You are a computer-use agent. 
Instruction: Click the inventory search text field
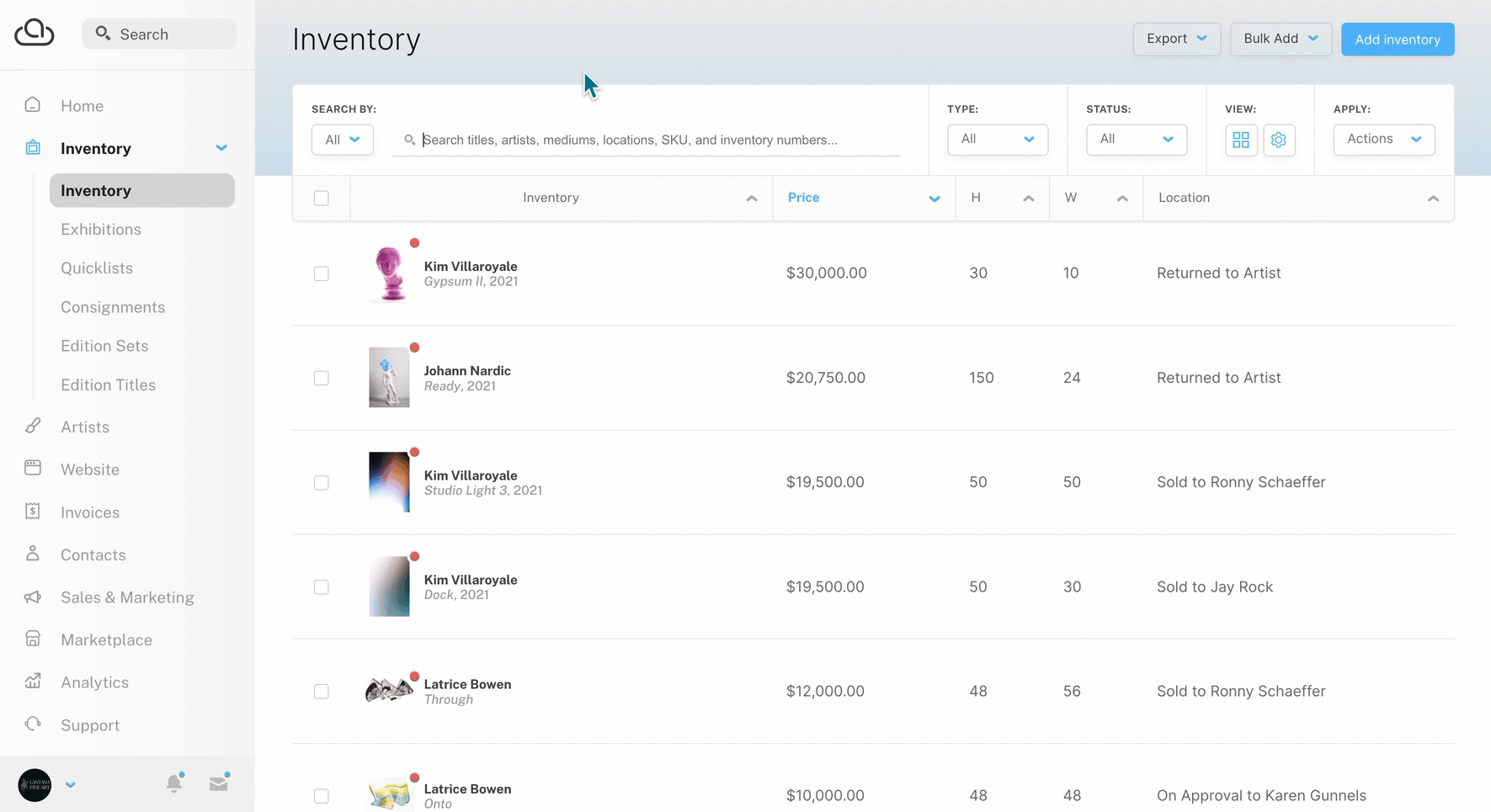pos(648,140)
